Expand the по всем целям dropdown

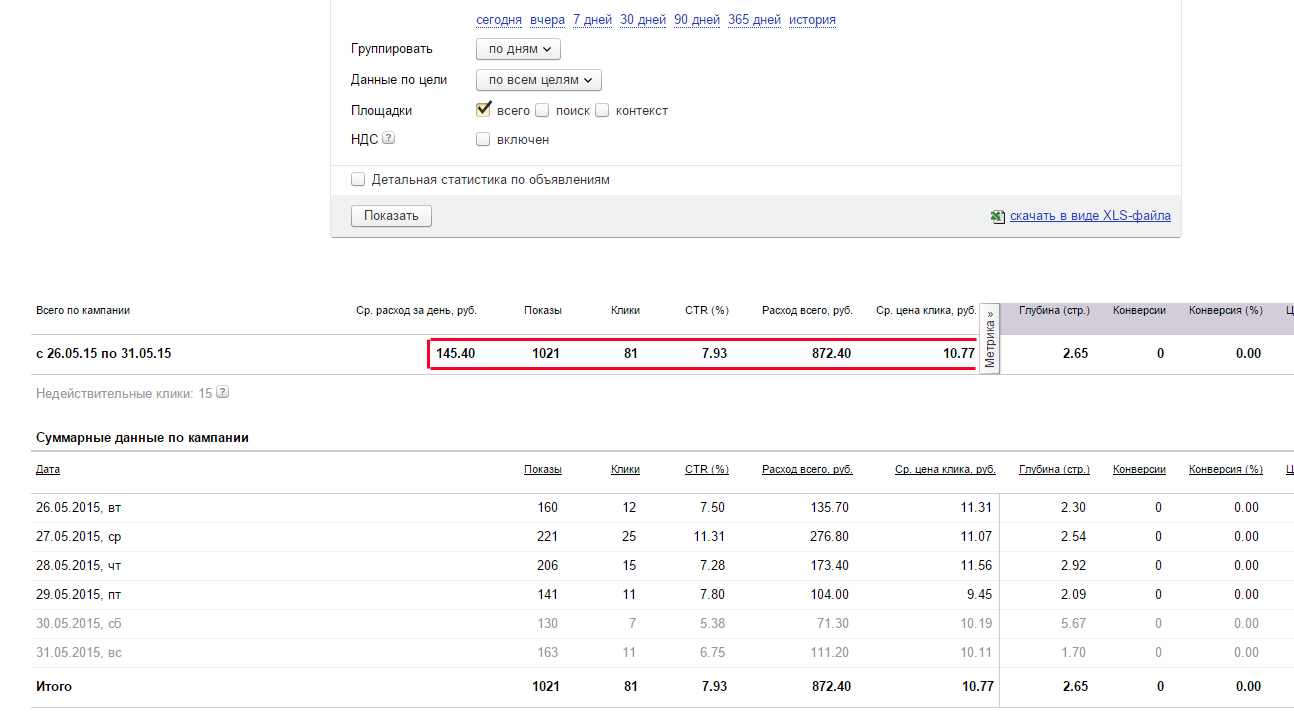539,80
